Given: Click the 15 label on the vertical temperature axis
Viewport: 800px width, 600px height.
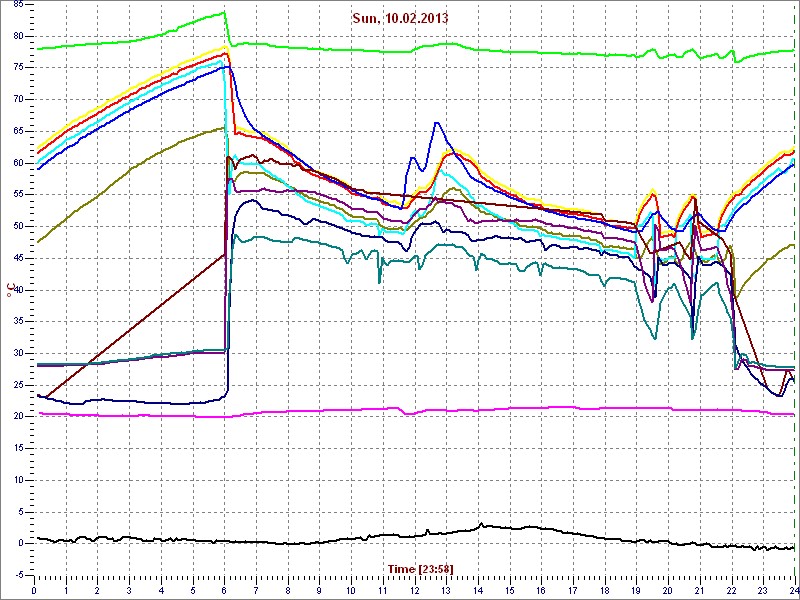Looking at the screenshot, I should (x=17, y=448).
